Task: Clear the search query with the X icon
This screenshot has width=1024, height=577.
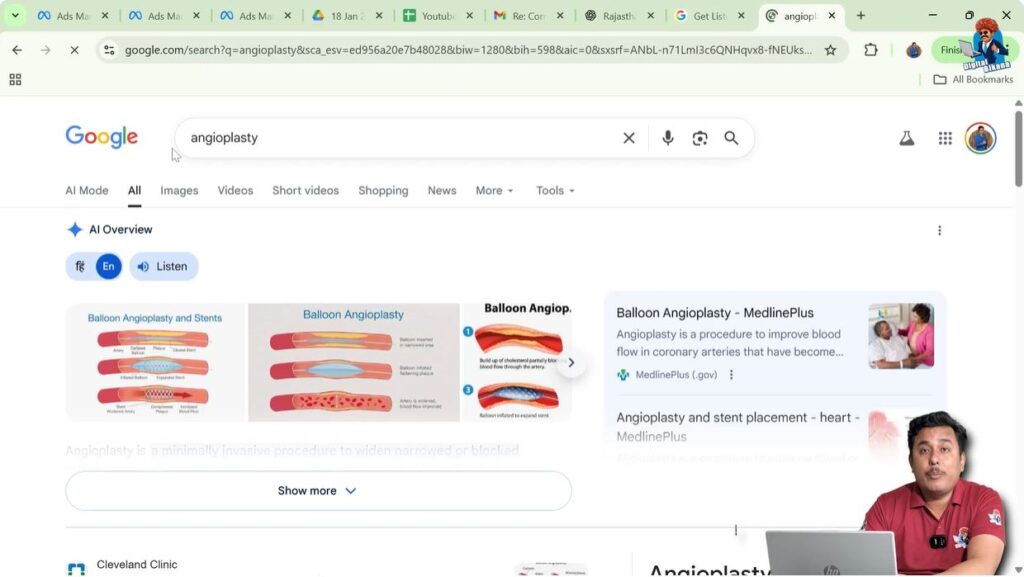Action: click(628, 137)
